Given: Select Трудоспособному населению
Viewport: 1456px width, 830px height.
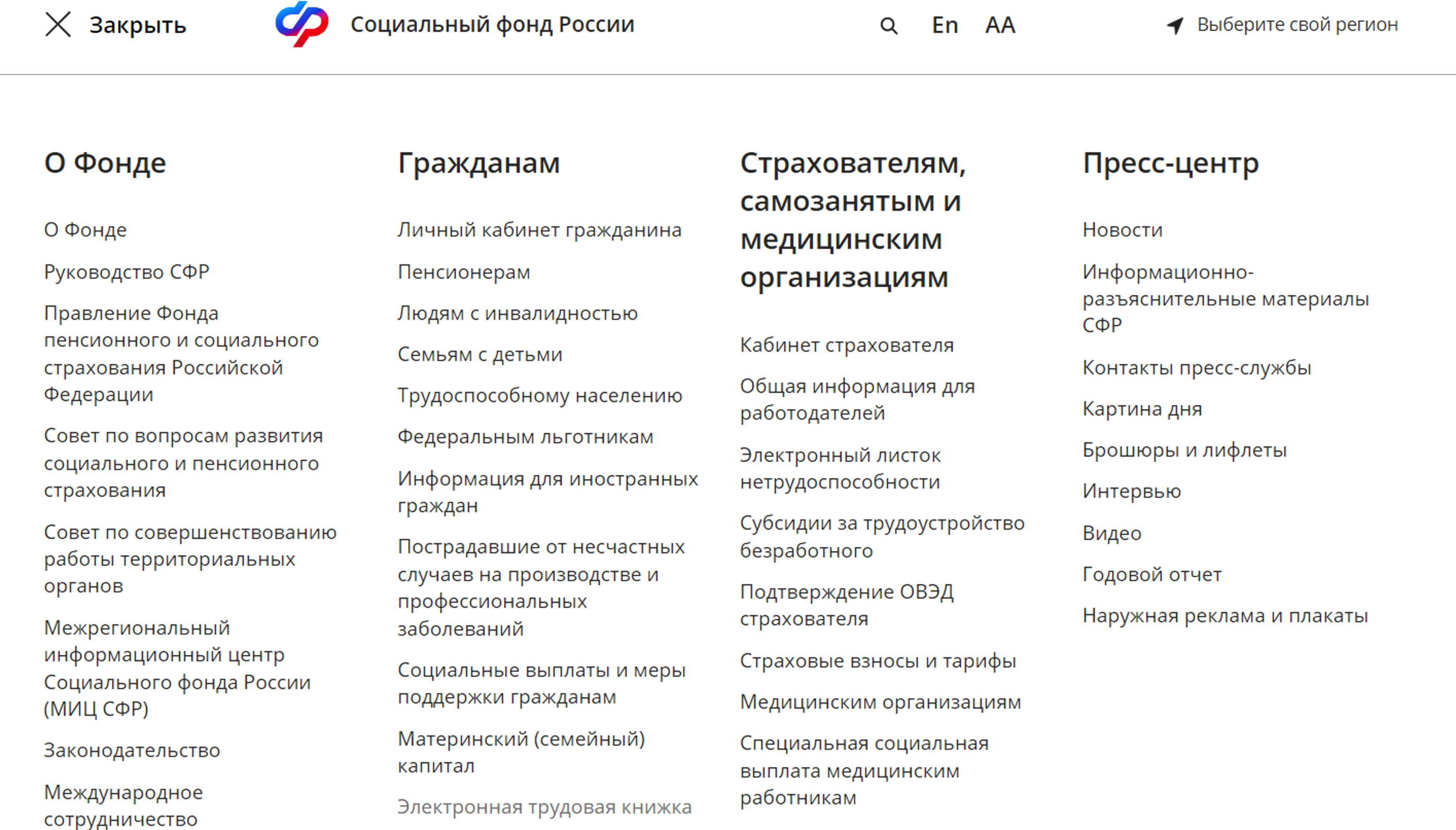Looking at the screenshot, I should click(540, 395).
